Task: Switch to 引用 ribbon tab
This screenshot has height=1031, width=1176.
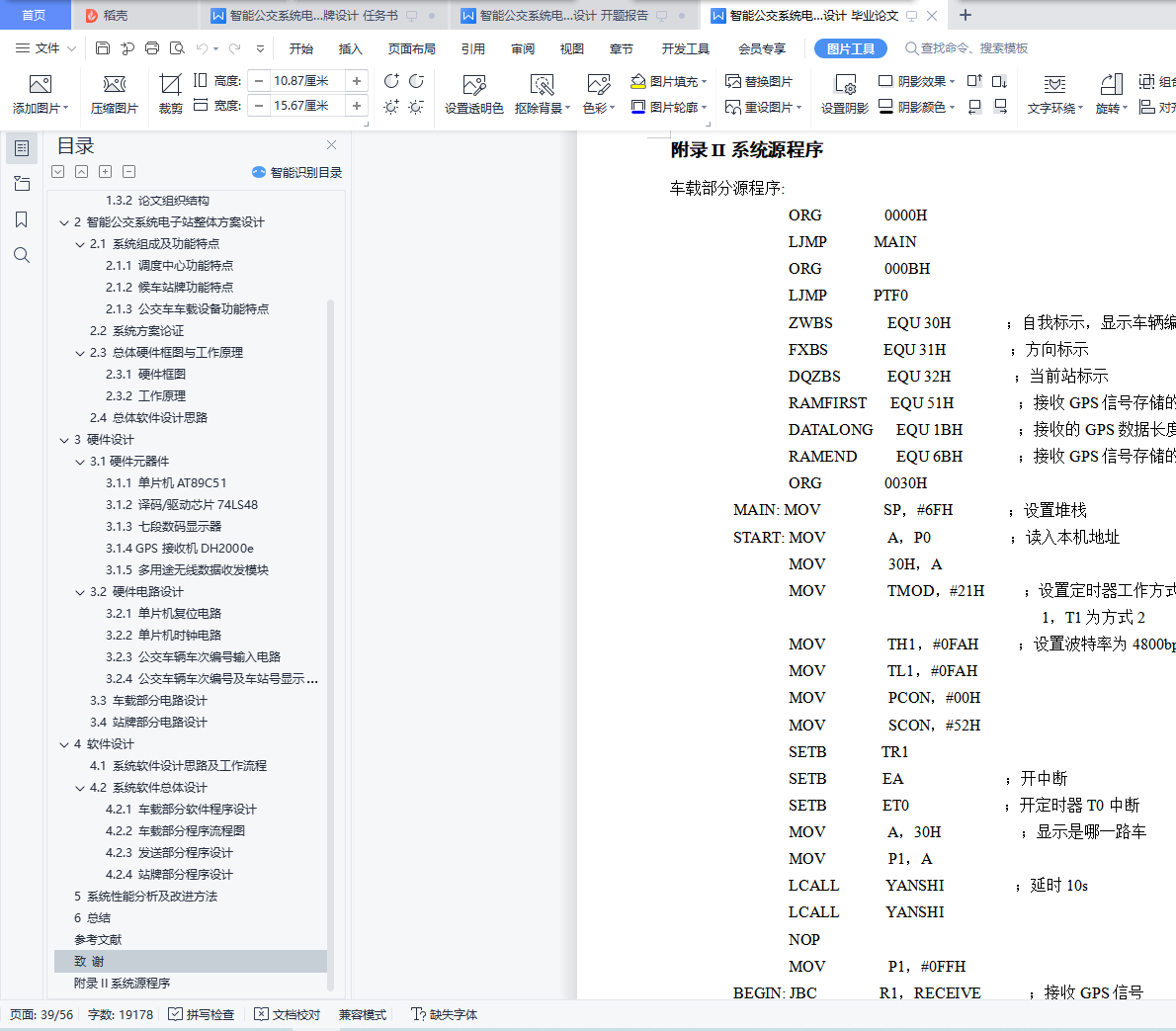Action: click(473, 48)
